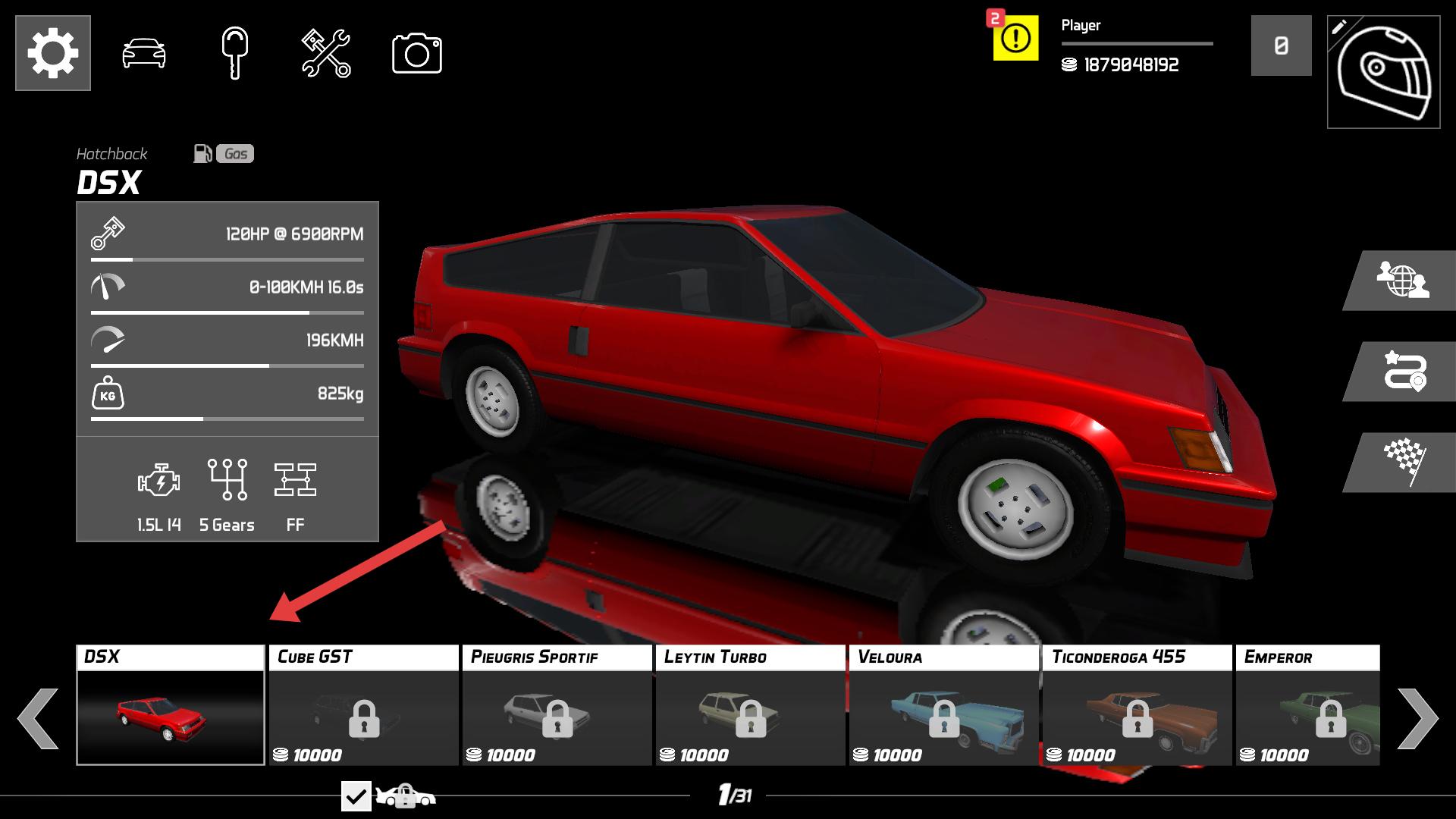This screenshot has height=819, width=1456.
Task: Click the key icon
Action: (235, 53)
